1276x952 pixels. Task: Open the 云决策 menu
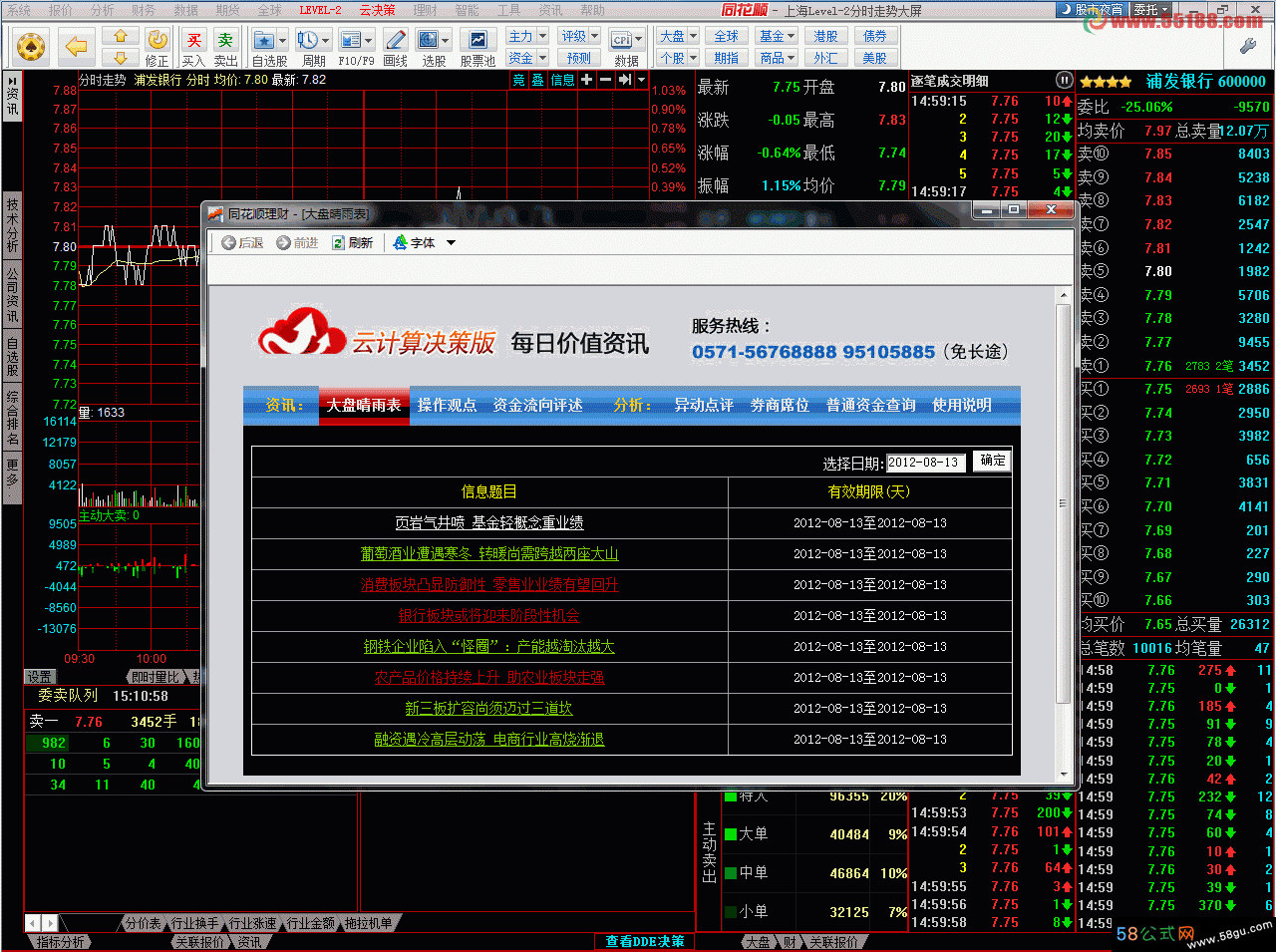click(377, 10)
